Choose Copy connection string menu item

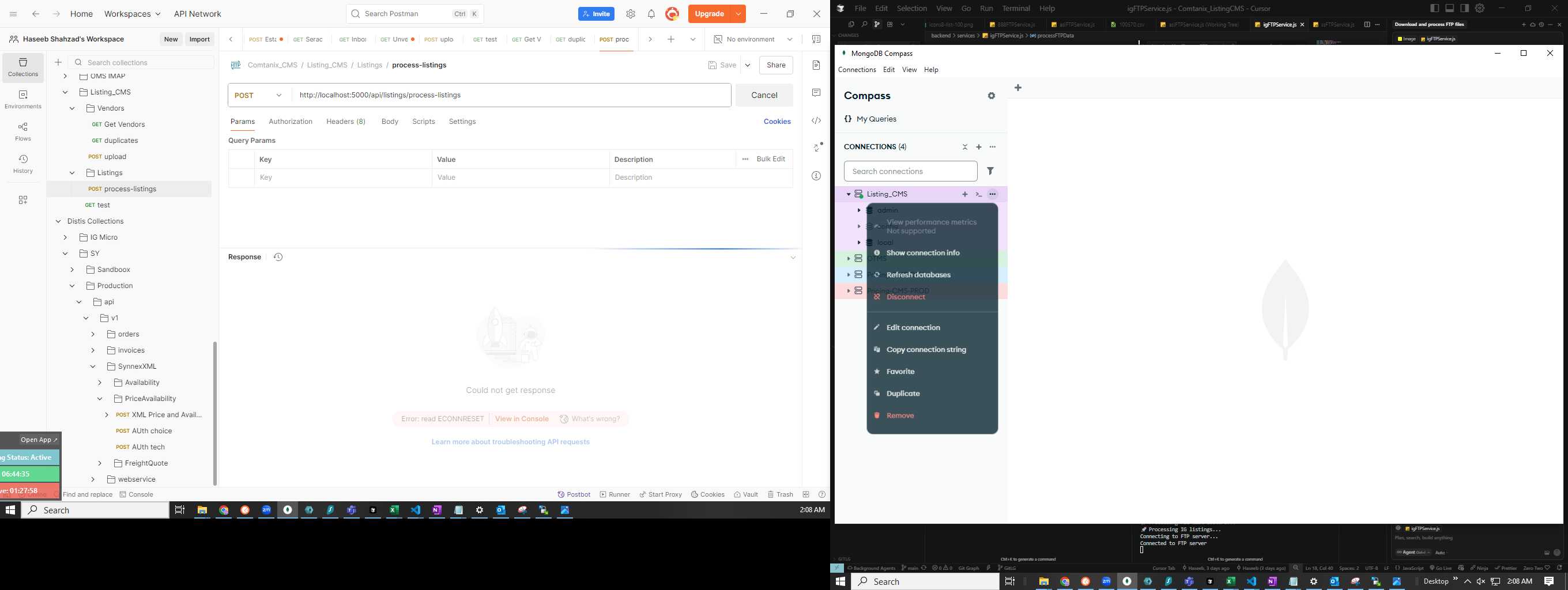tap(926, 350)
